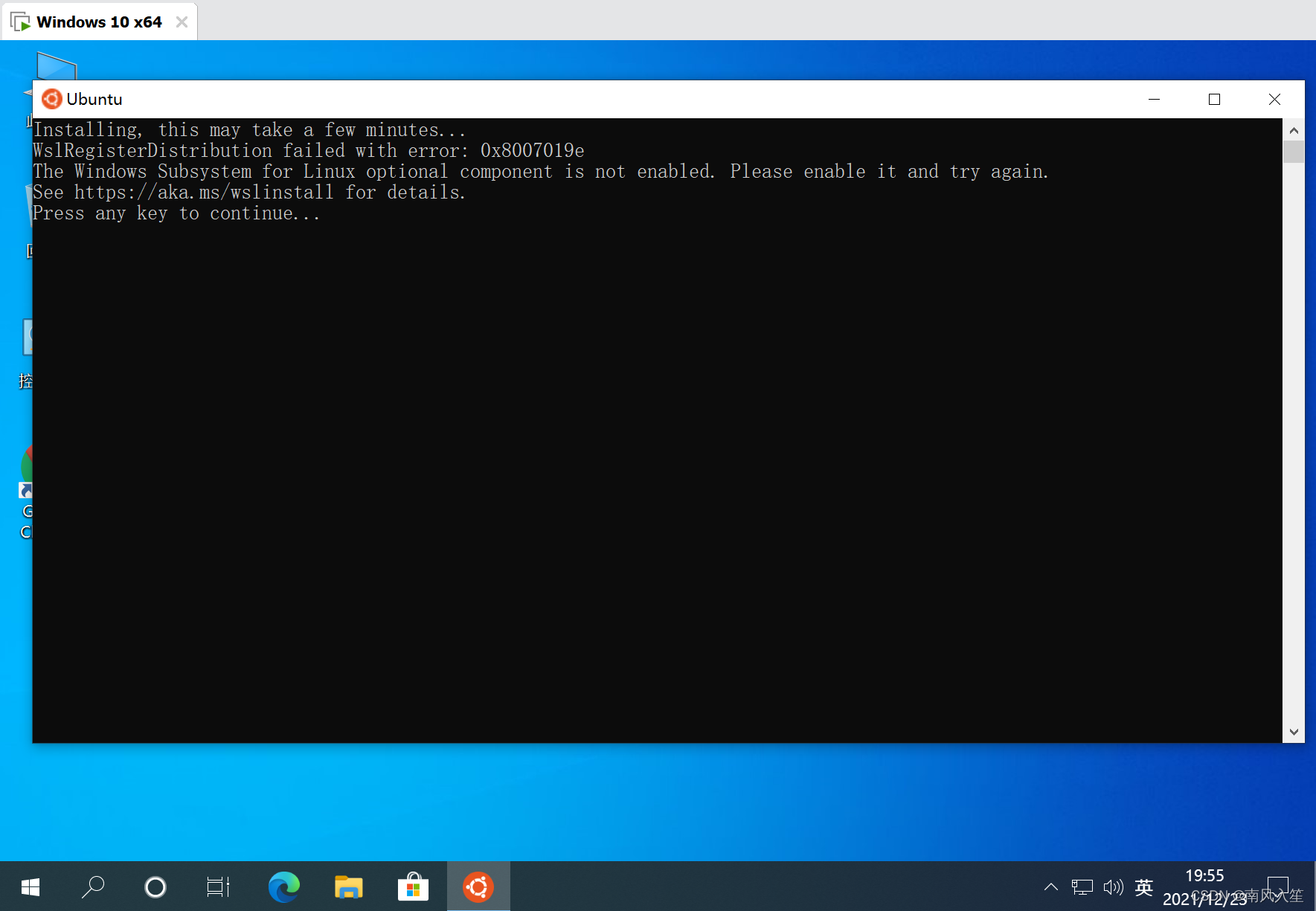Click the error code 0x8007019e
The image size is (1316, 911).
(x=532, y=151)
